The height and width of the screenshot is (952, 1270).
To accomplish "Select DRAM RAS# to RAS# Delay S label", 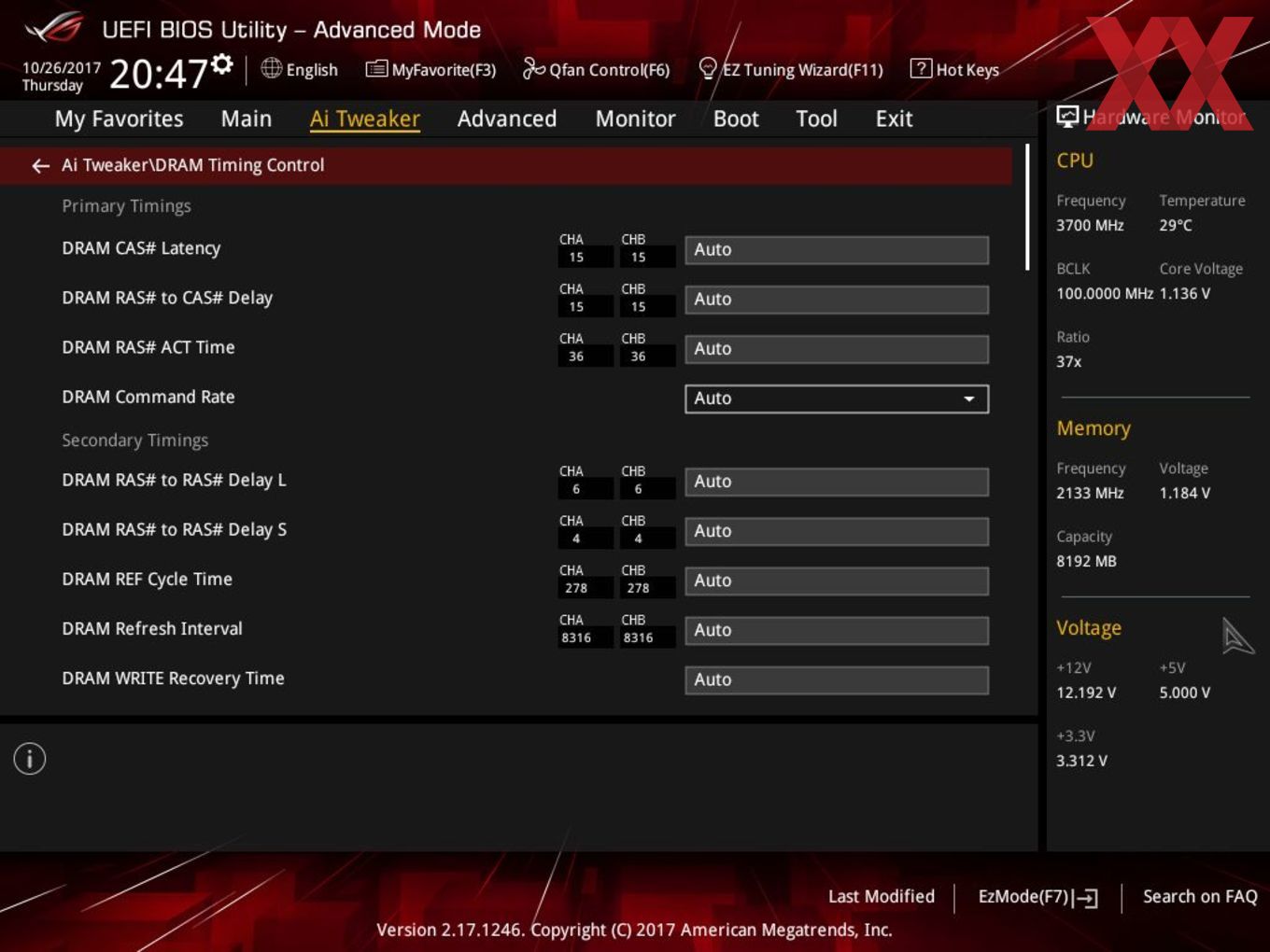I will (174, 529).
